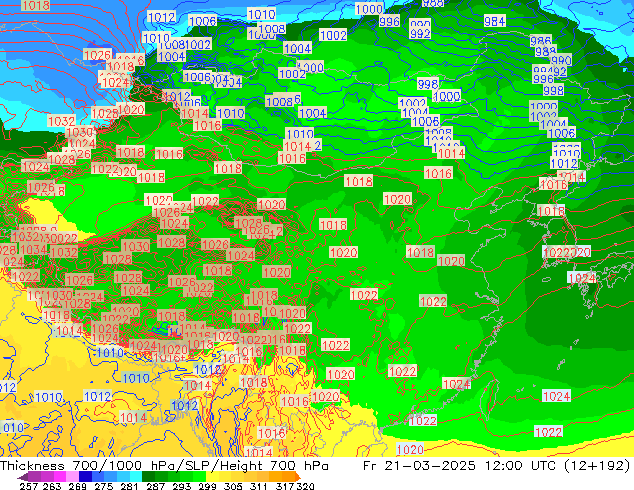Click the forecast date Fr 21-03-2025 12:00 UTC
The height and width of the screenshot is (490, 634).
[461, 465]
